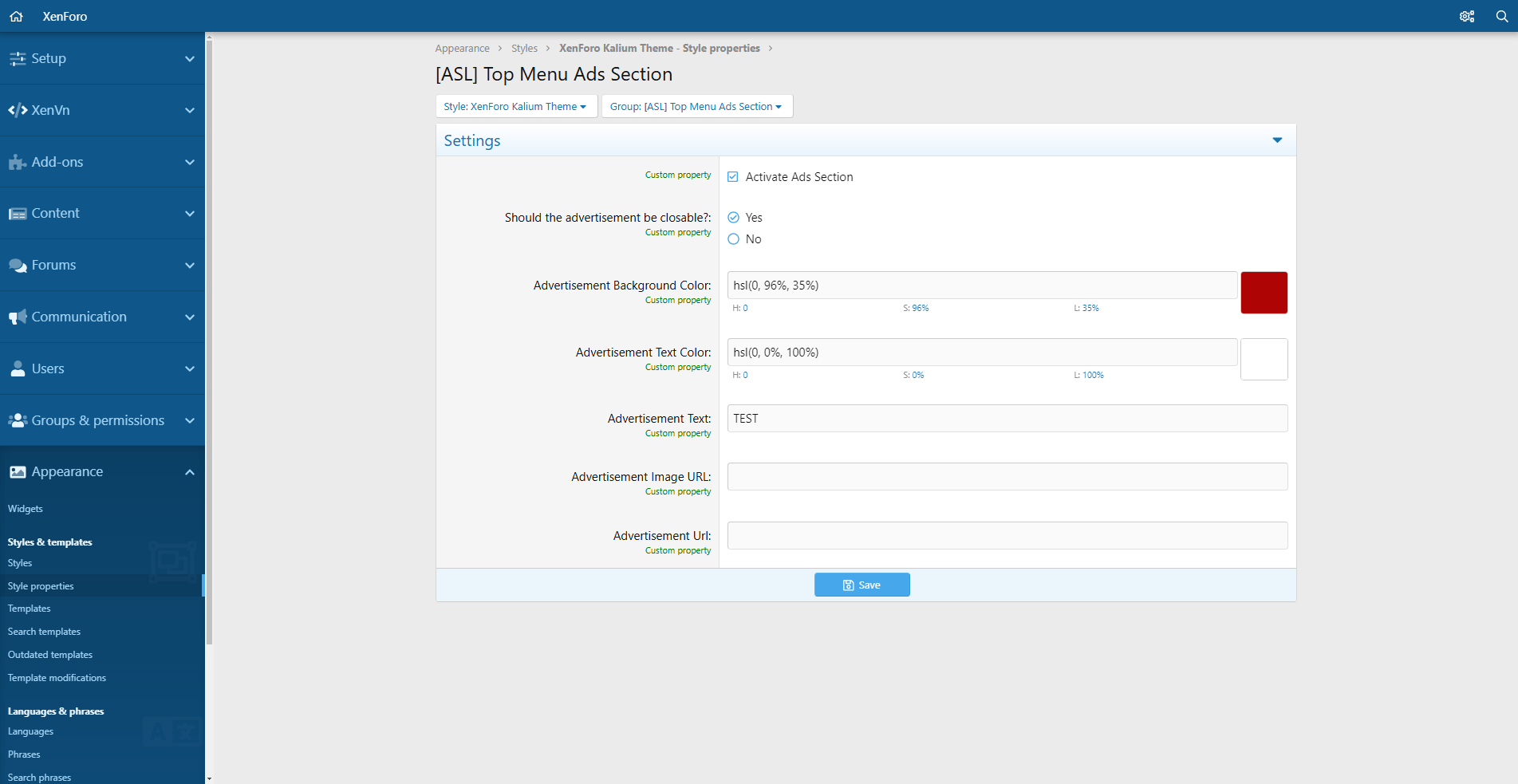Image resolution: width=1518 pixels, height=784 pixels.
Task: Click the Save button
Action: click(x=862, y=585)
